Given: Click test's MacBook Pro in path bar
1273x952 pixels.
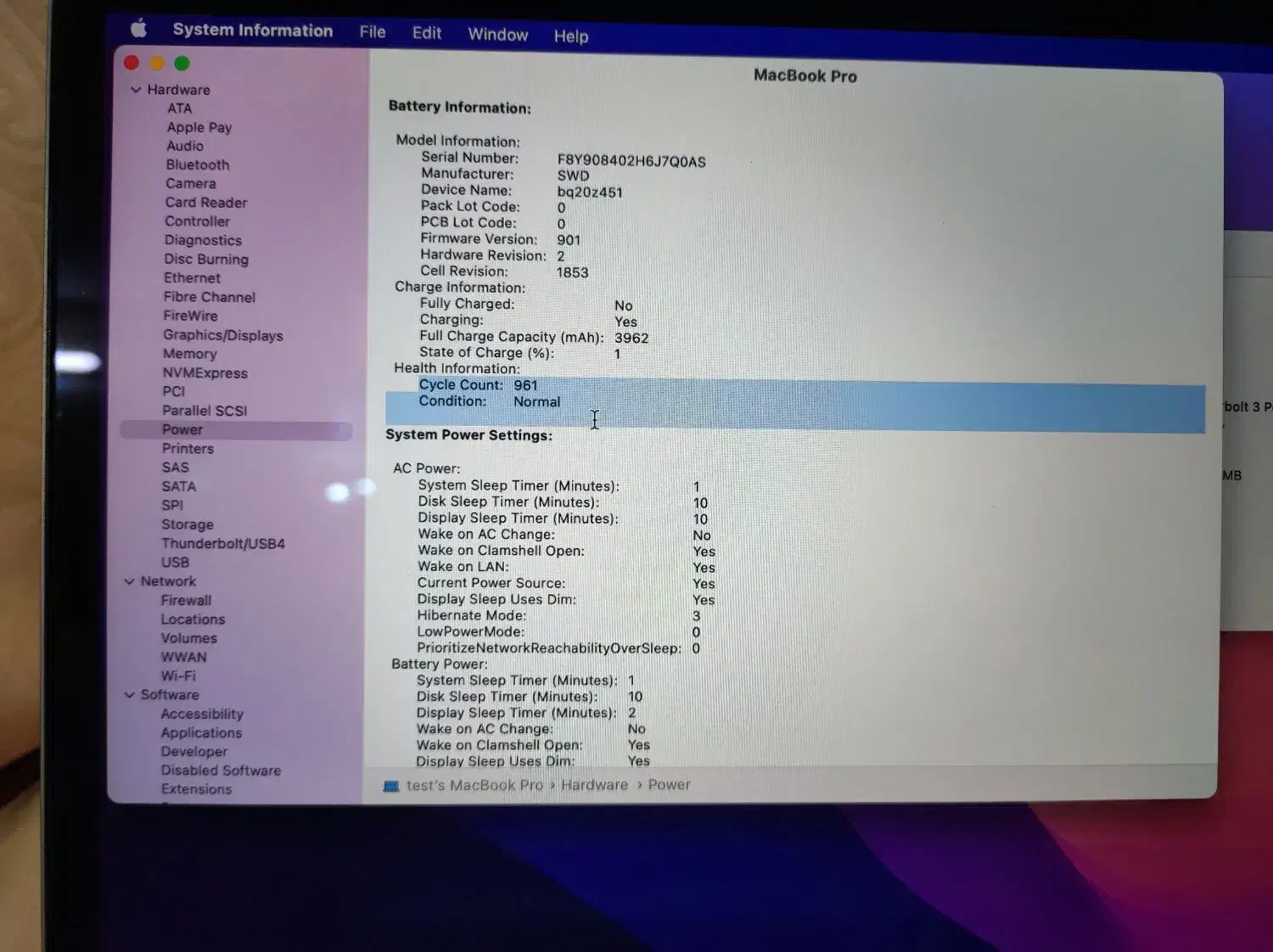Looking at the screenshot, I should [x=474, y=786].
